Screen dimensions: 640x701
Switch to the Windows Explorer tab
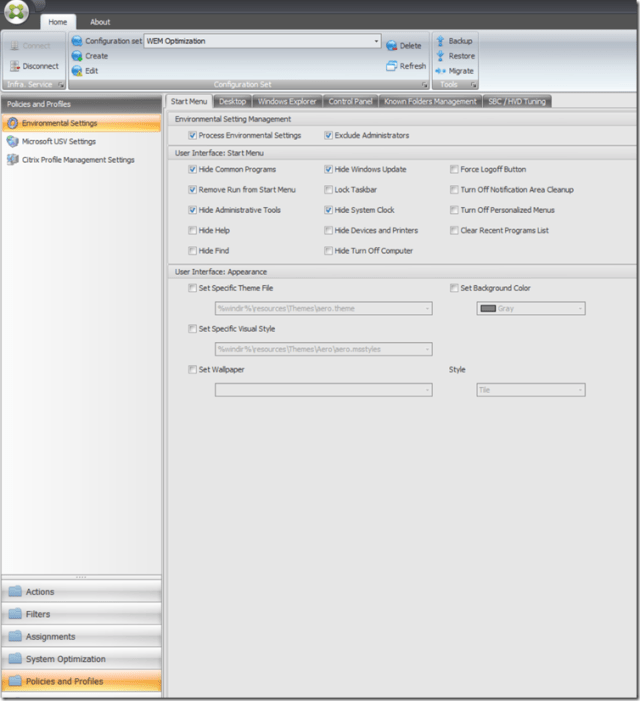pos(287,101)
